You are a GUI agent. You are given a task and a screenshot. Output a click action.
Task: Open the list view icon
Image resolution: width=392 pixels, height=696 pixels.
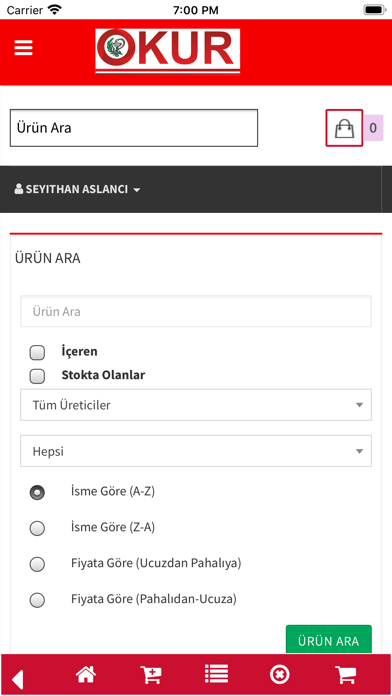[x=216, y=675]
